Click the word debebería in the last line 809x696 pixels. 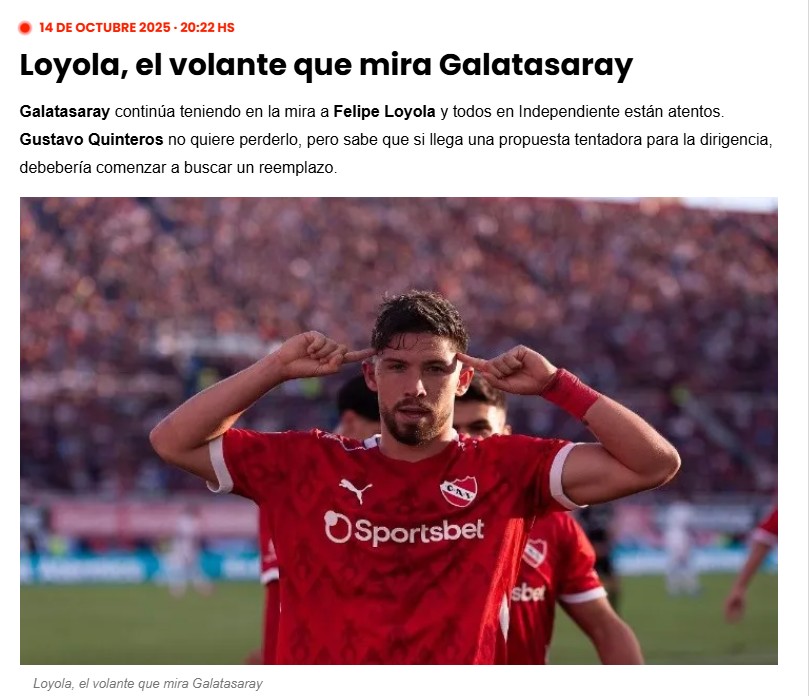tap(55, 168)
